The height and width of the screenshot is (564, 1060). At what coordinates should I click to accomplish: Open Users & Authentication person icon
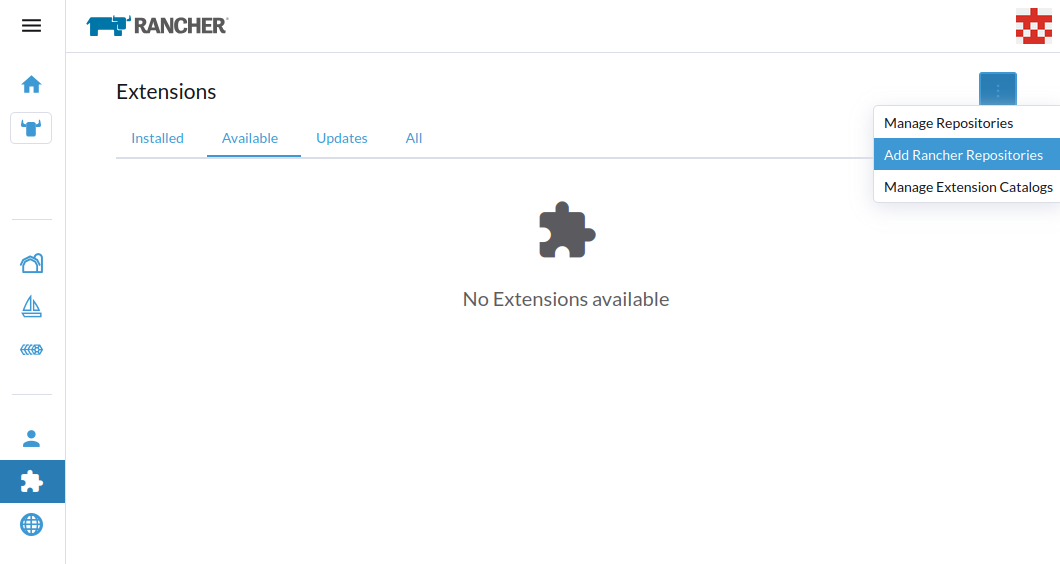31,438
